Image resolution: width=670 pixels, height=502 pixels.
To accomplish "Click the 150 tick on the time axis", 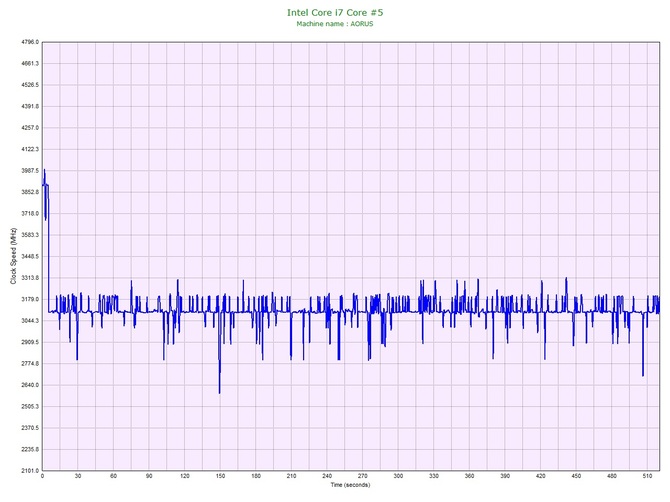I will click(220, 476).
